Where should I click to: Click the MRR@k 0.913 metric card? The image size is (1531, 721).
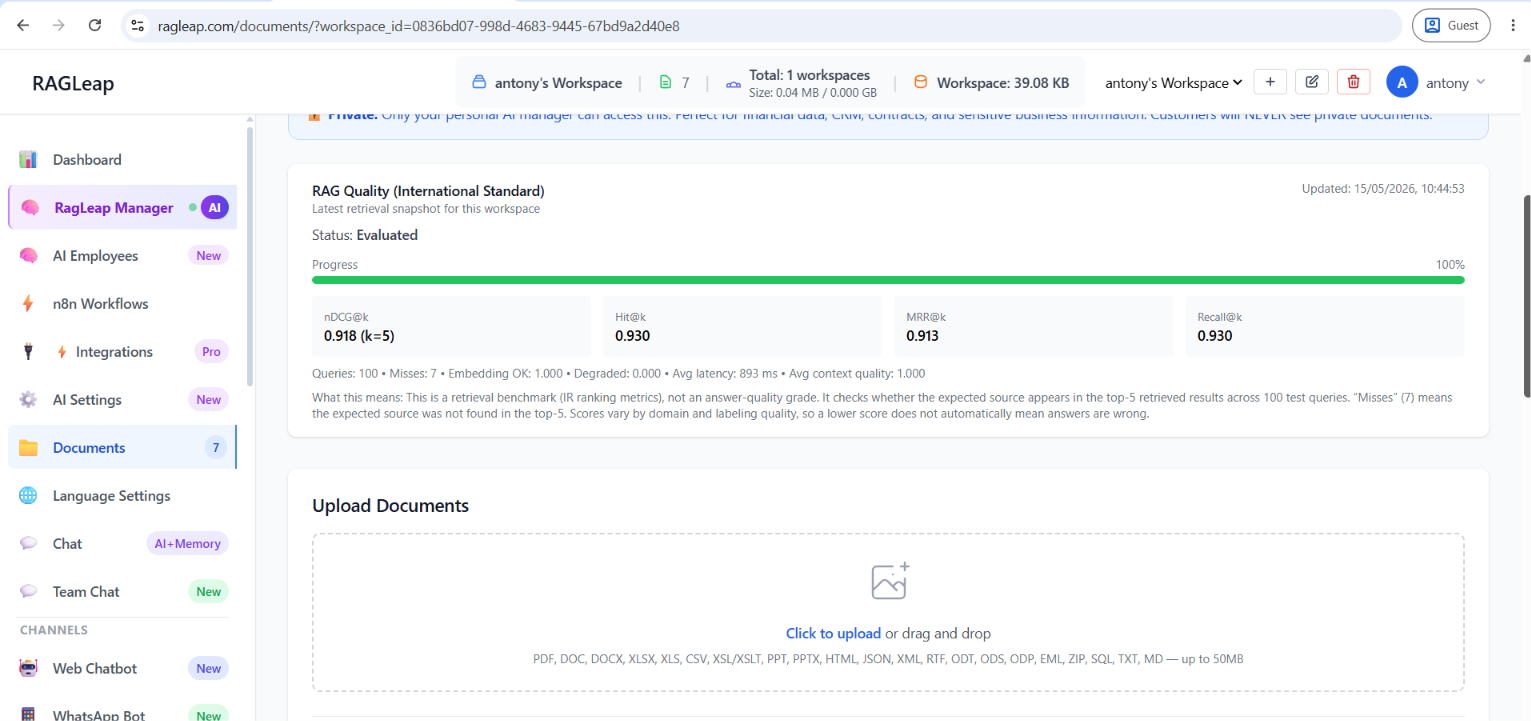click(x=1033, y=326)
